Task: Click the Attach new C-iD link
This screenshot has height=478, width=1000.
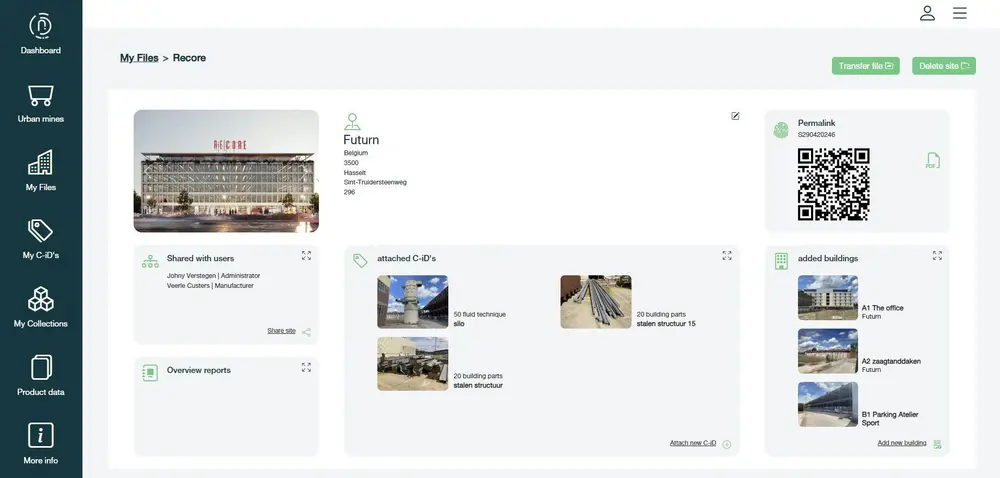Action: 694,443
